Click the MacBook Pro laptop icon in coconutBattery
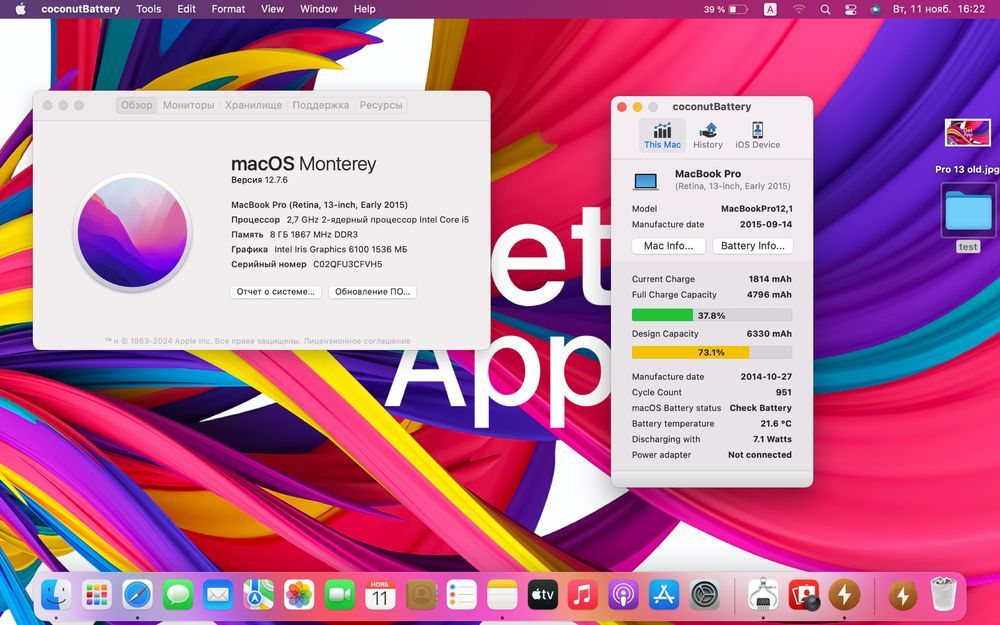 (645, 181)
